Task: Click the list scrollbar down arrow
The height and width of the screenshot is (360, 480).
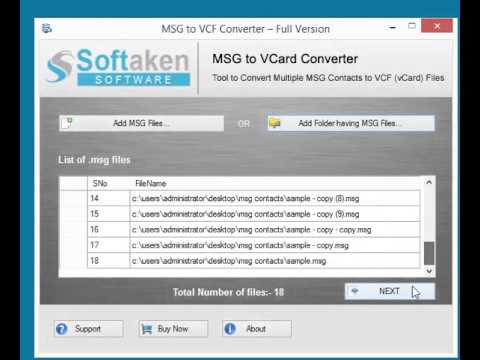Action: [429, 271]
